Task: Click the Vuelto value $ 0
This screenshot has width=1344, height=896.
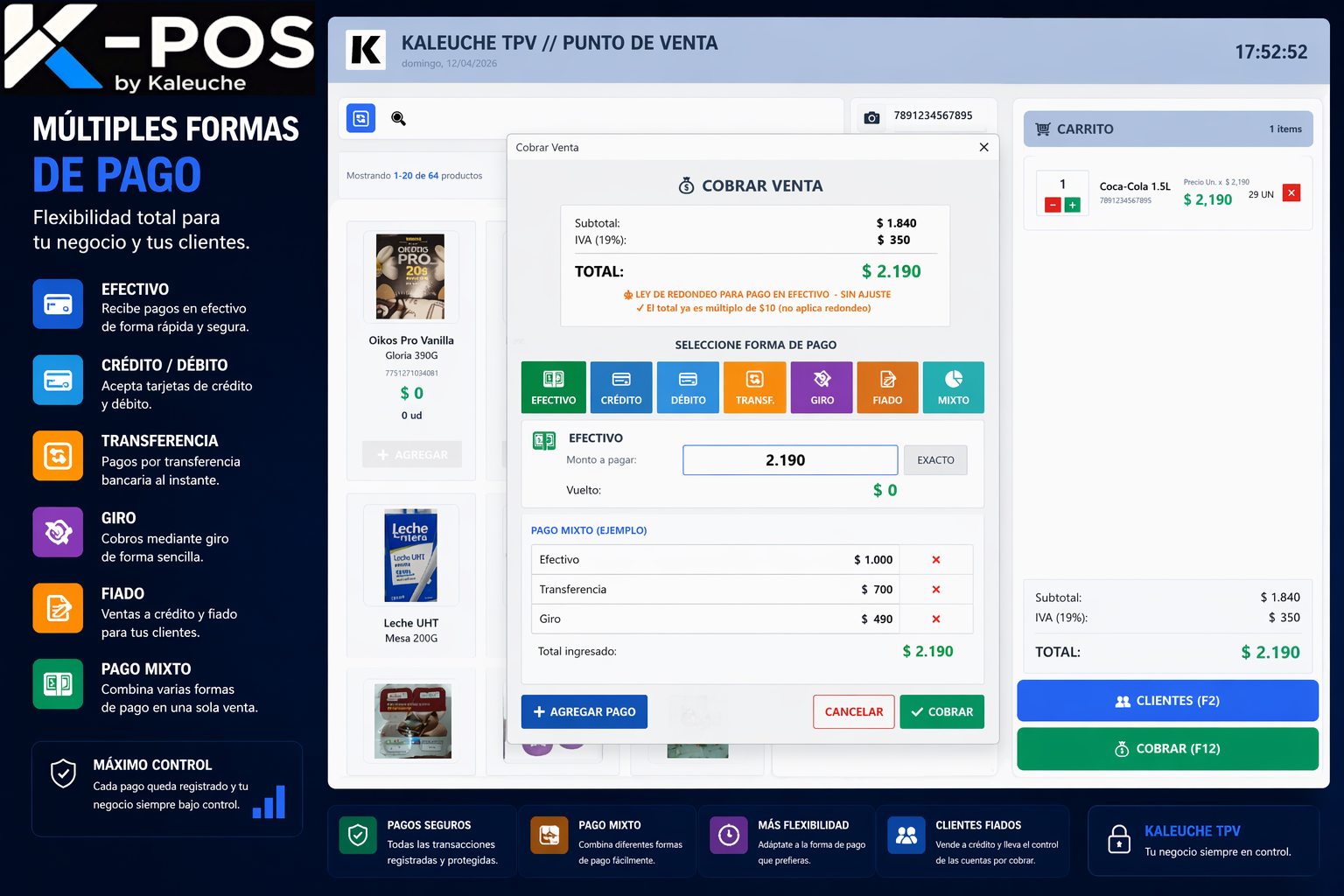Action: click(885, 490)
